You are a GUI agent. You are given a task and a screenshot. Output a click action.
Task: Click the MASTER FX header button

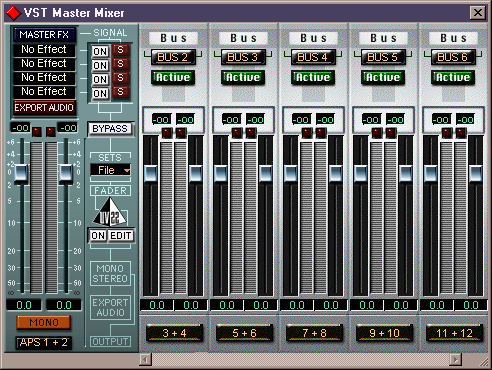click(x=44, y=35)
